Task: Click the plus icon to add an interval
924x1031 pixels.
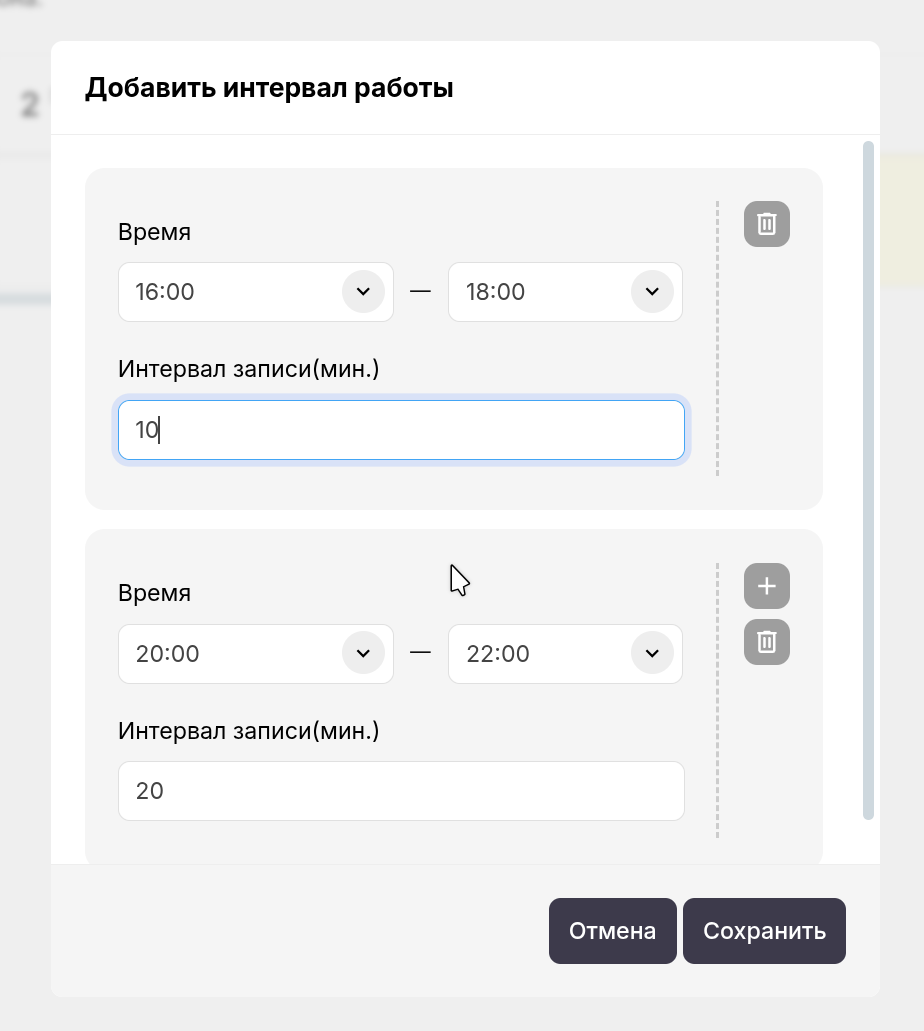Action: click(x=766, y=586)
